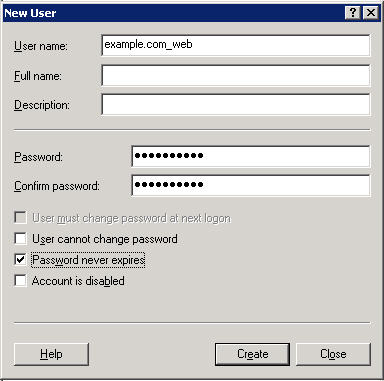Click the "Description:" label text
The height and width of the screenshot is (381, 384).
coord(42,105)
